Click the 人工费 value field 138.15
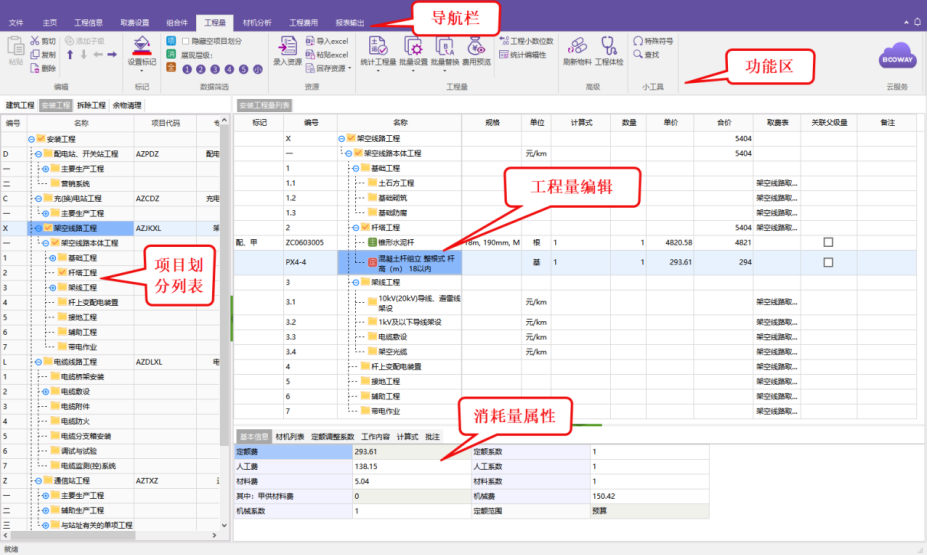This screenshot has height=555, width=928. coord(412,466)
